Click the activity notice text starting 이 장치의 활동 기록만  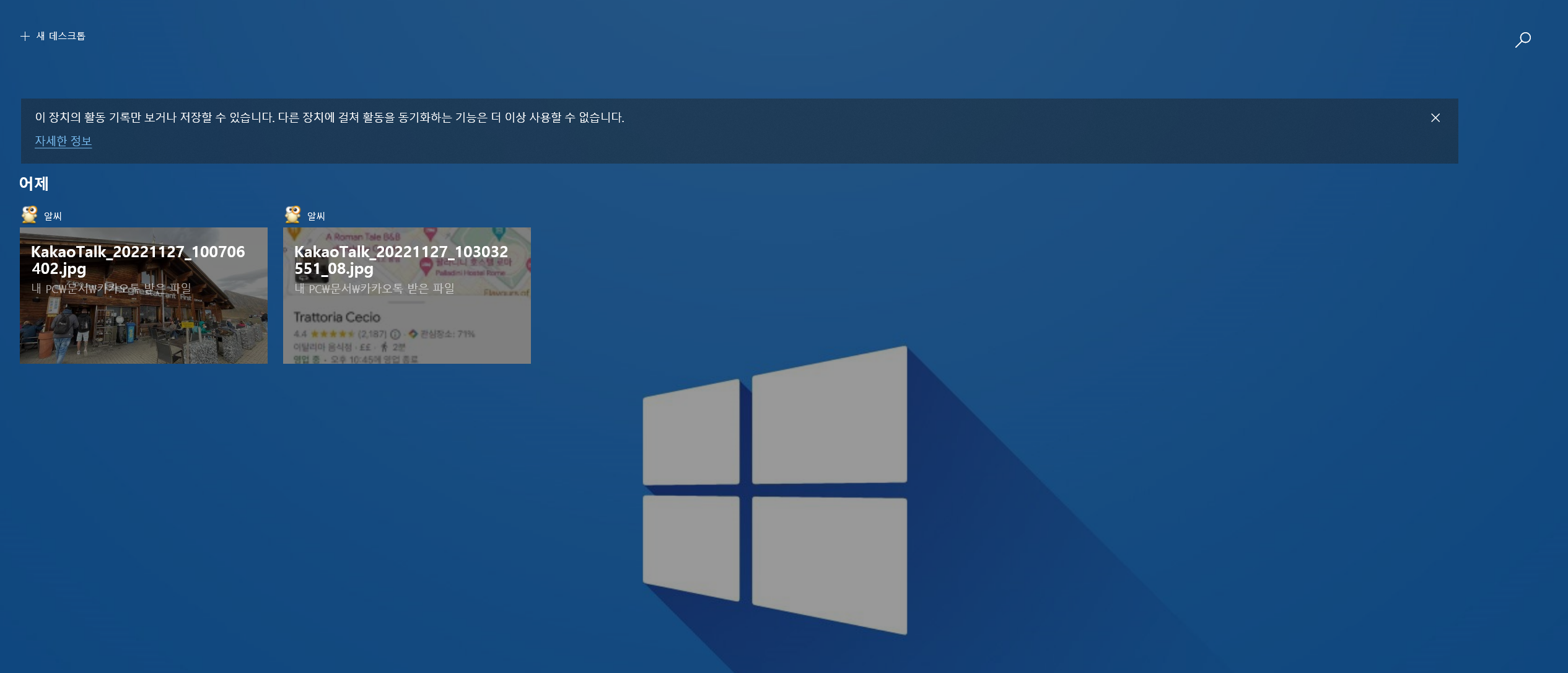click(330, 117)
